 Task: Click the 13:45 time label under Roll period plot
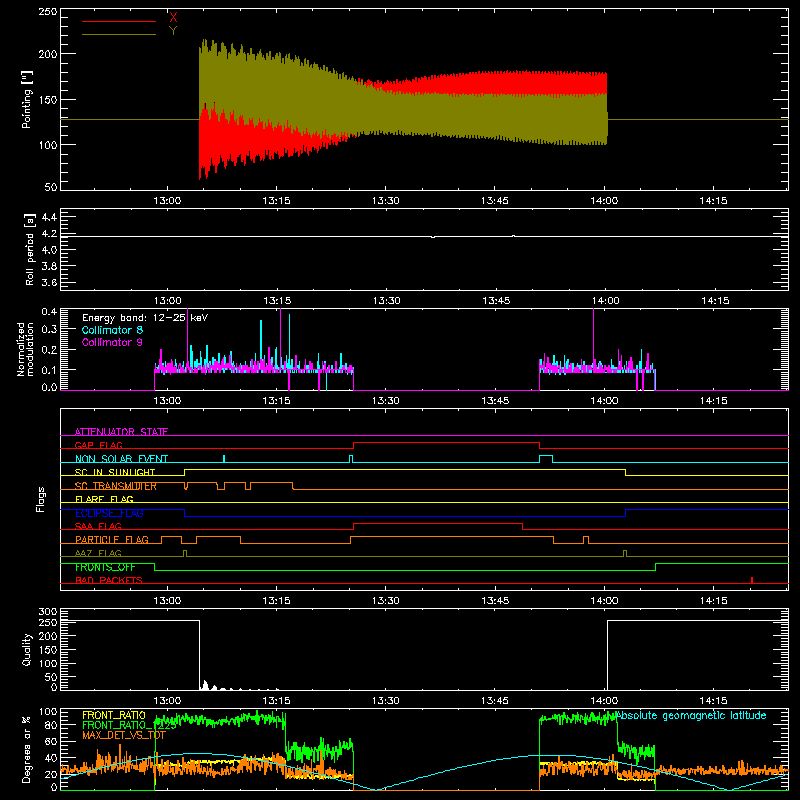[x=496, y=301]
